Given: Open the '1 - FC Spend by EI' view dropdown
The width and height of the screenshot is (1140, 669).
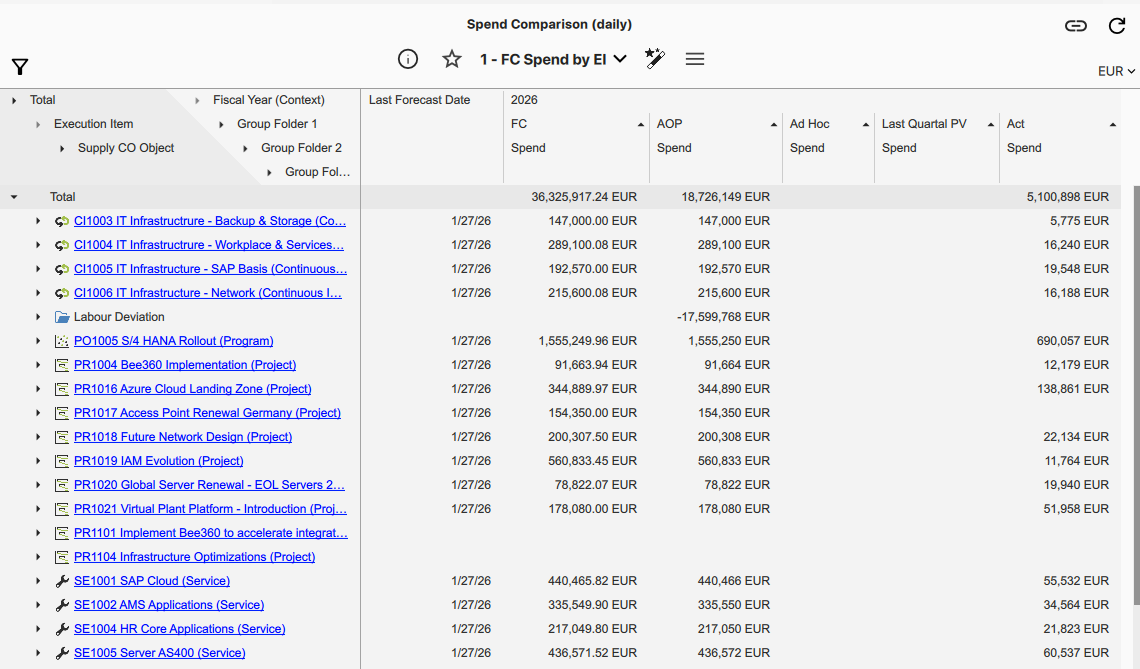Looking at the screenshot, I should 553,59.
